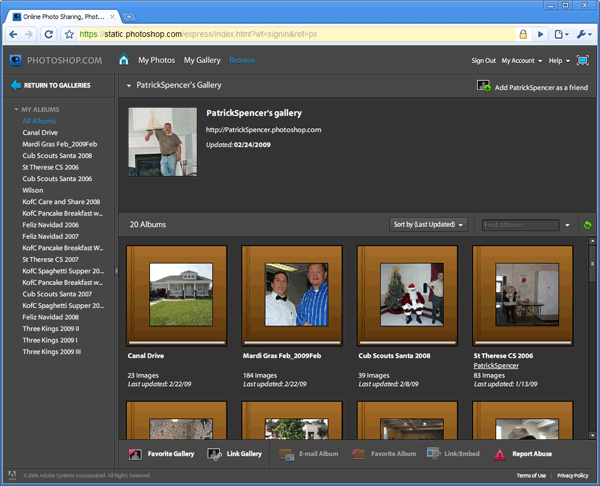
Task: Click the Link Gallery icon
Action: coord(214,454)
